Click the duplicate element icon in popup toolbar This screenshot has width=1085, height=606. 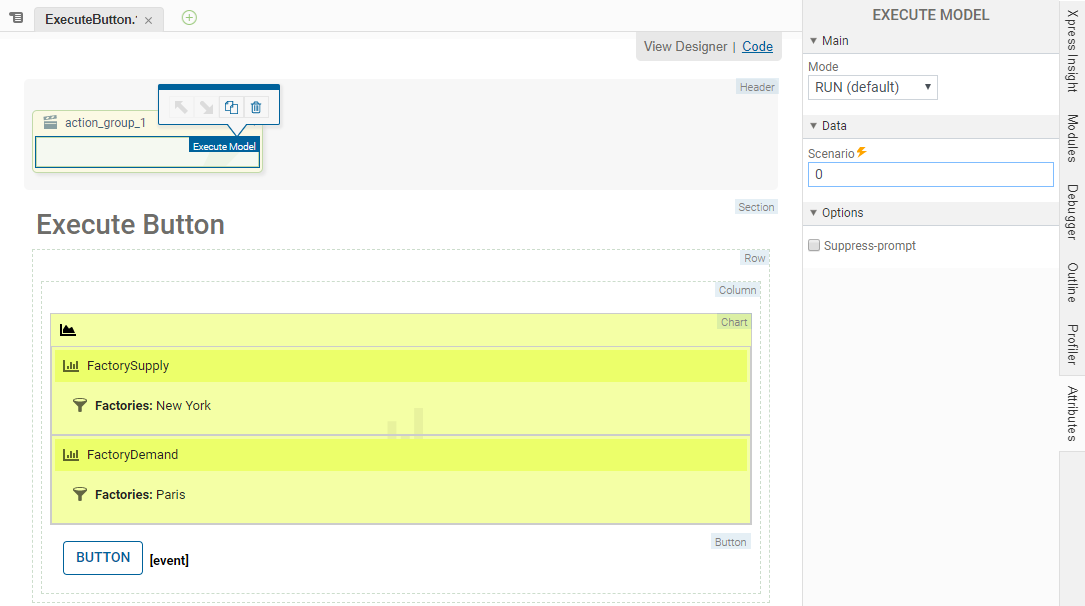pyautogui.click(x=231, y=108)
